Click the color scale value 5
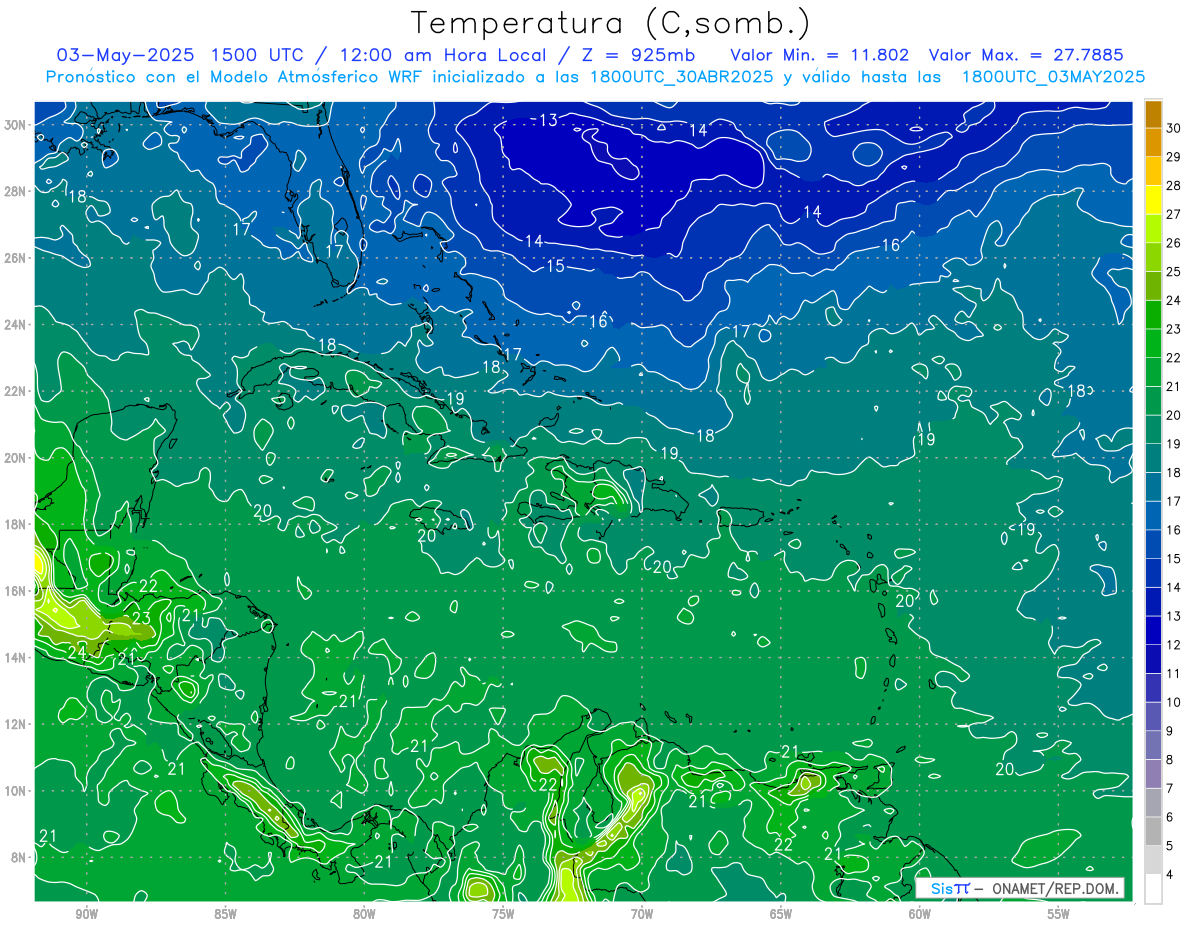 point(1170,846)
